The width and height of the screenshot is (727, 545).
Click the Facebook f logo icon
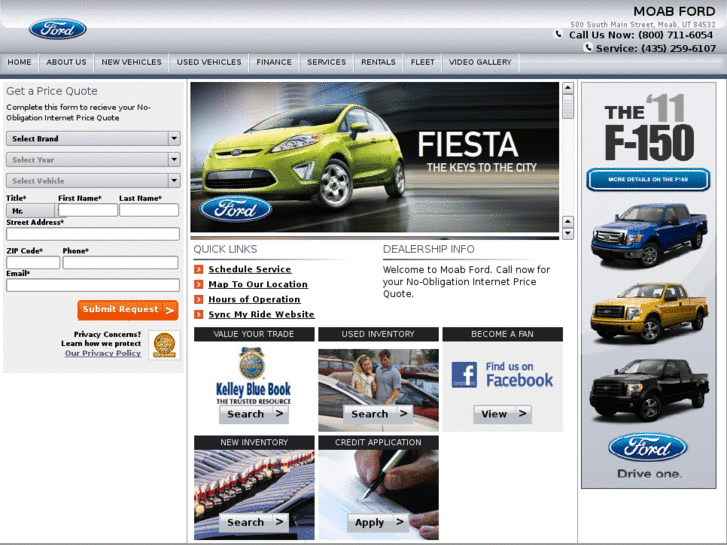click(464, 375)
